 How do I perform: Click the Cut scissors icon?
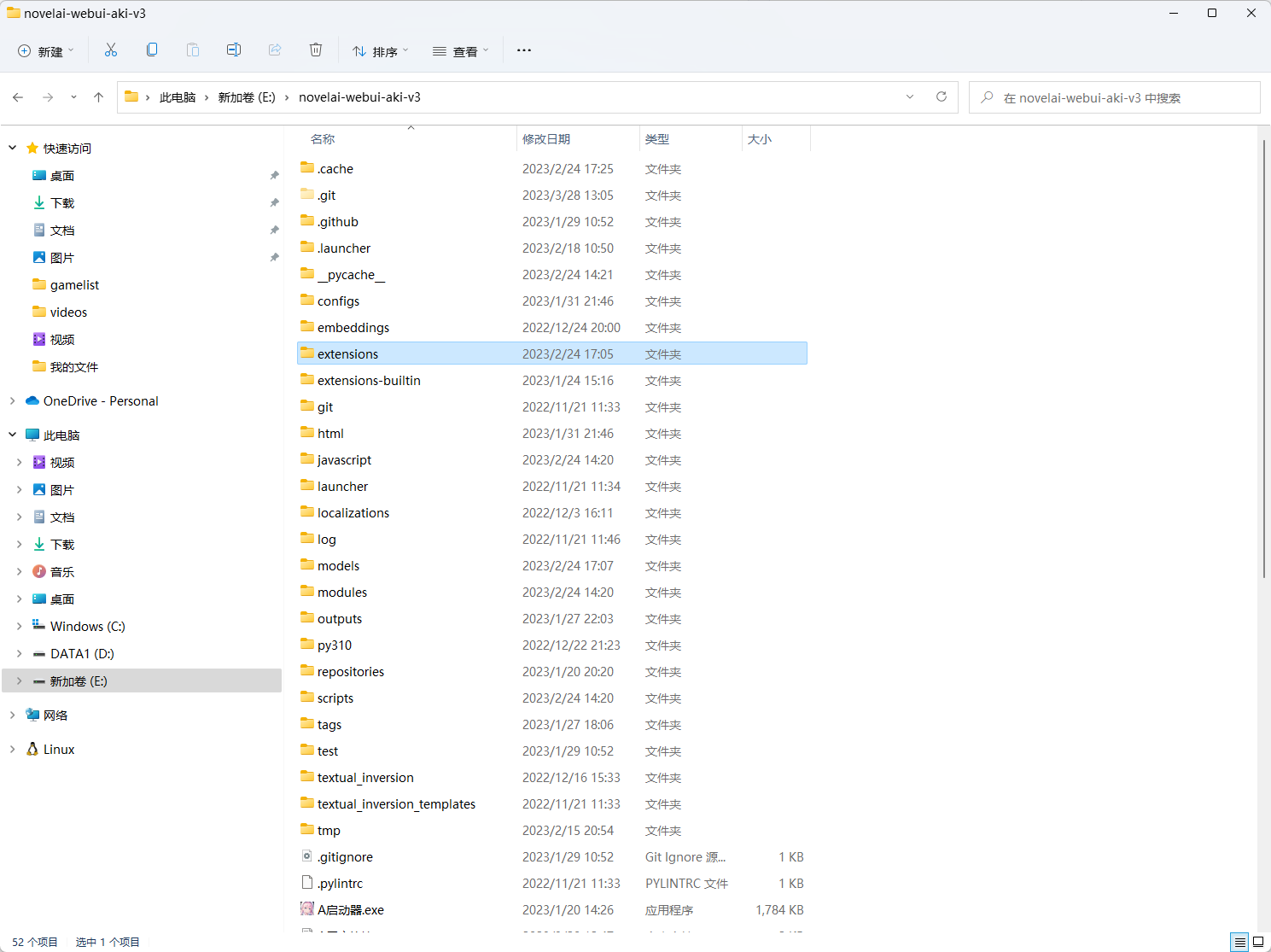111,50
